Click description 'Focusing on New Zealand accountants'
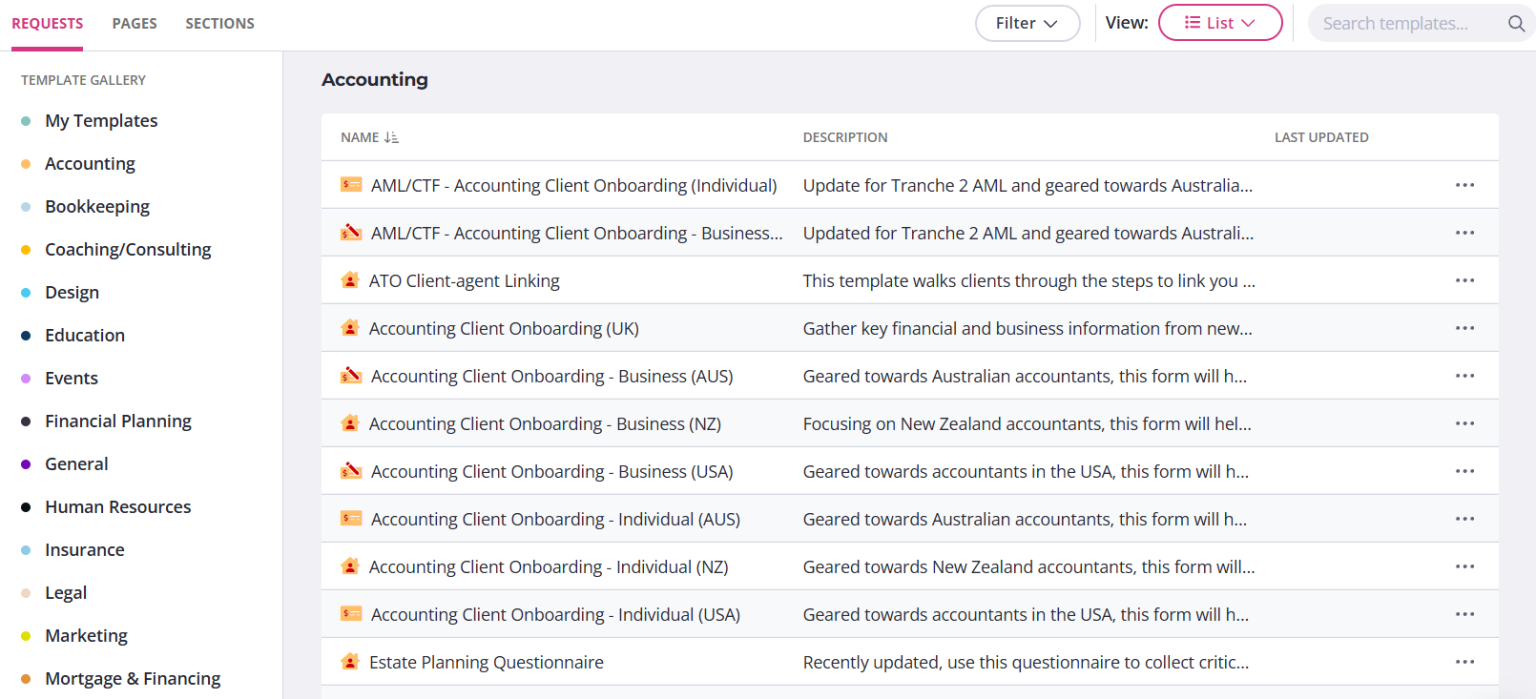The height and width of the screenshot is (699, 1536). [x=1027, y=424]
